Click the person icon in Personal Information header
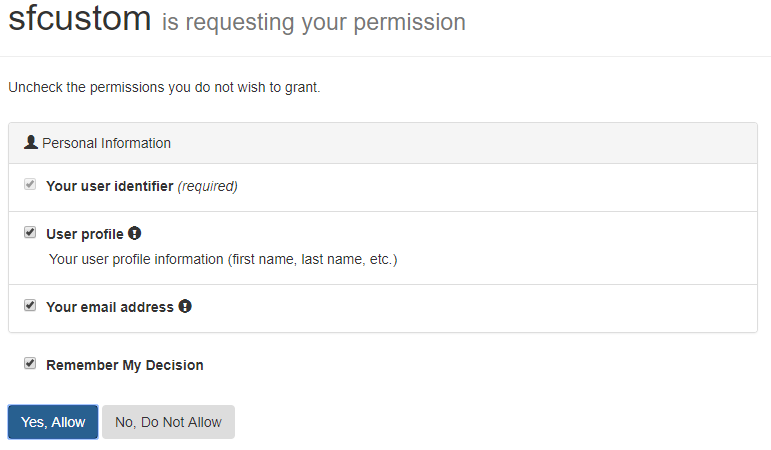The height and width of the screenshot is (450, 771). (x=31, y=142)
